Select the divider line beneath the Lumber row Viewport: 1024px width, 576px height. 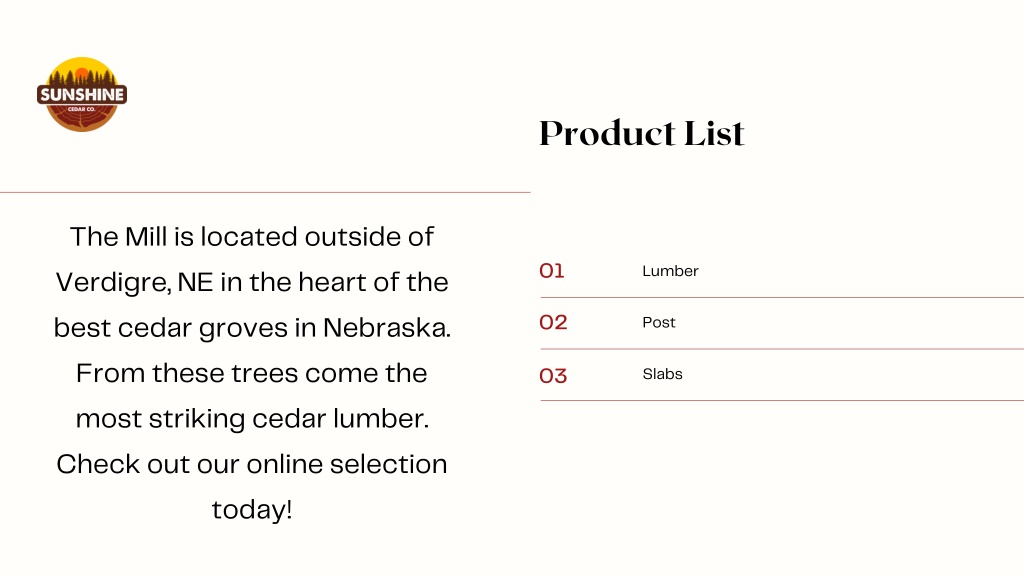pyautogui.click(x=782, y=297)
